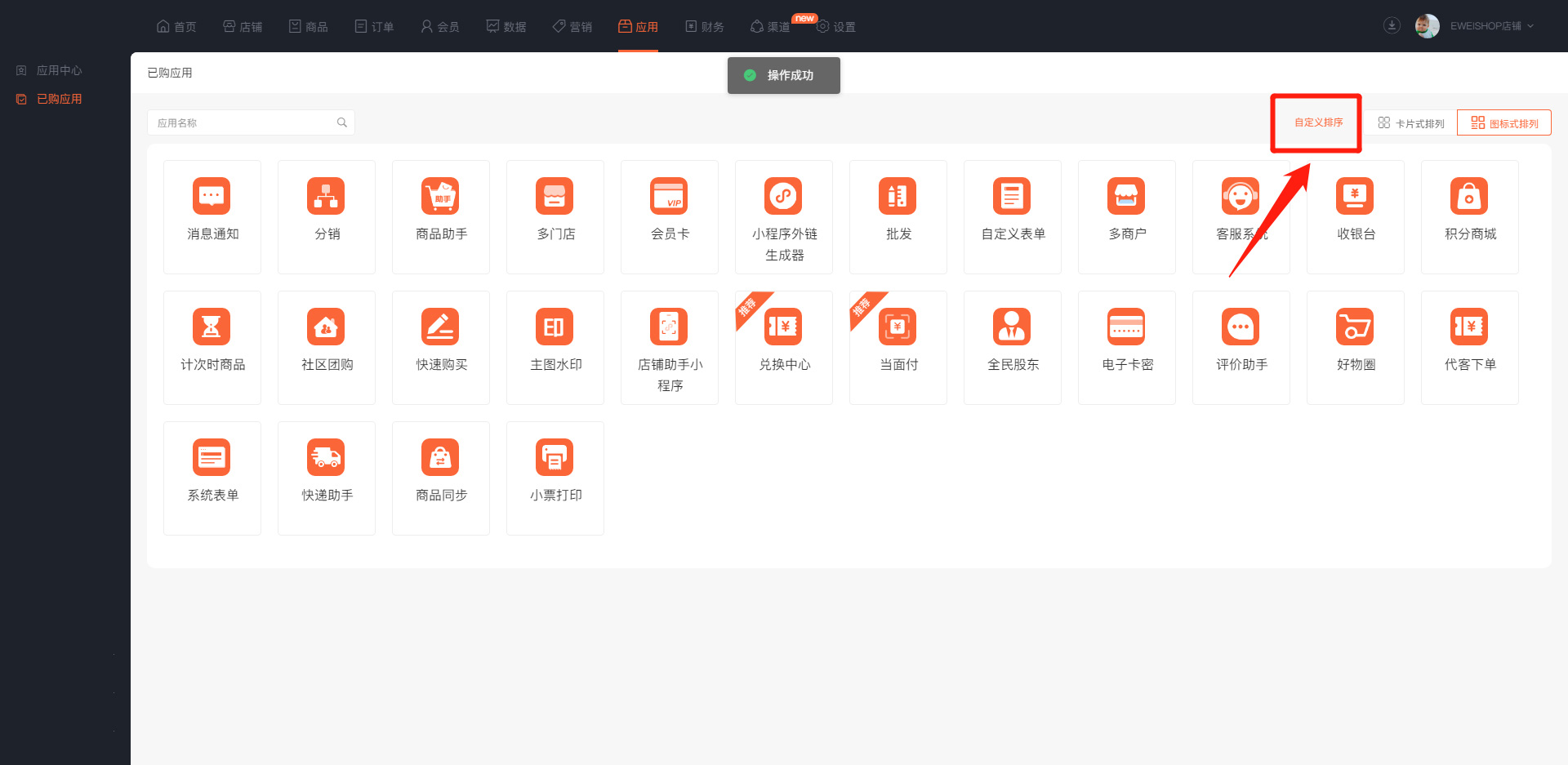
Task: Open the 分销 distribution app
Action: click(326, 197)
